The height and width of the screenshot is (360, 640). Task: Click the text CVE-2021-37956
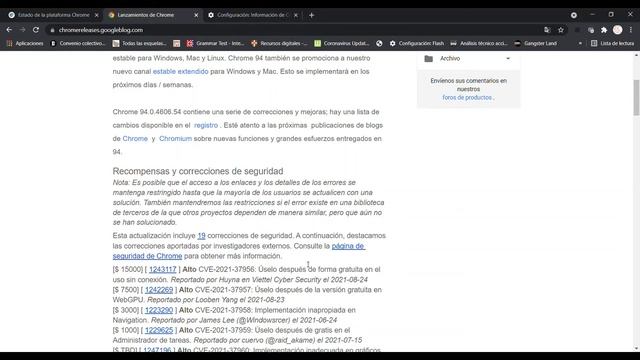tap(227, 269)
